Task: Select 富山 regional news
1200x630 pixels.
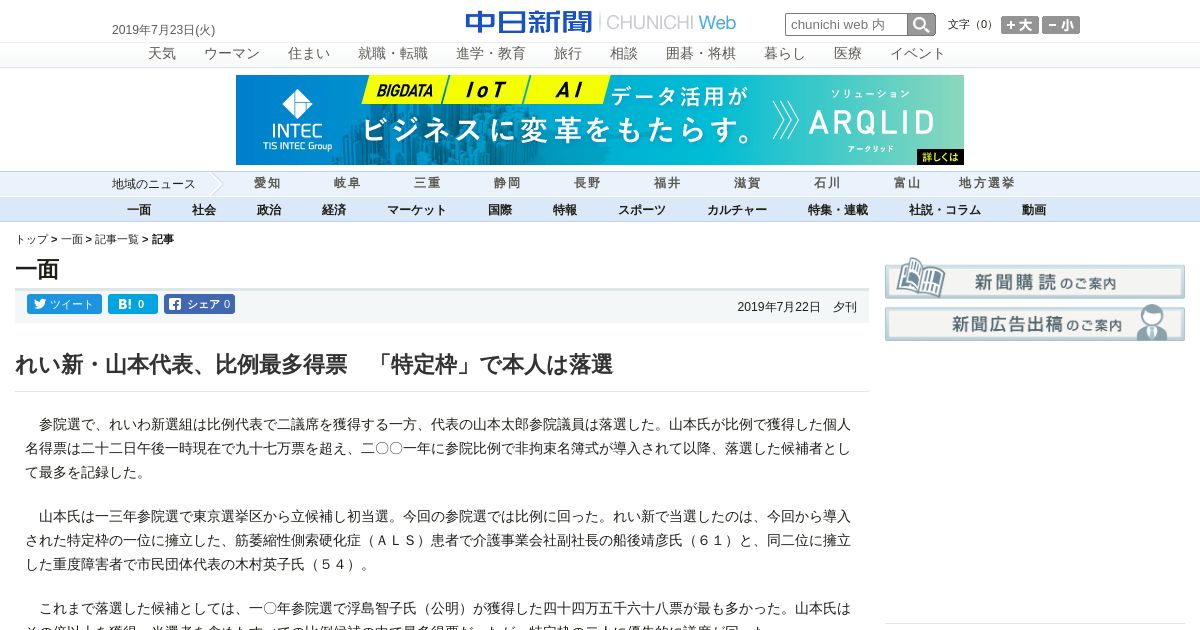Action: [907, 183]
